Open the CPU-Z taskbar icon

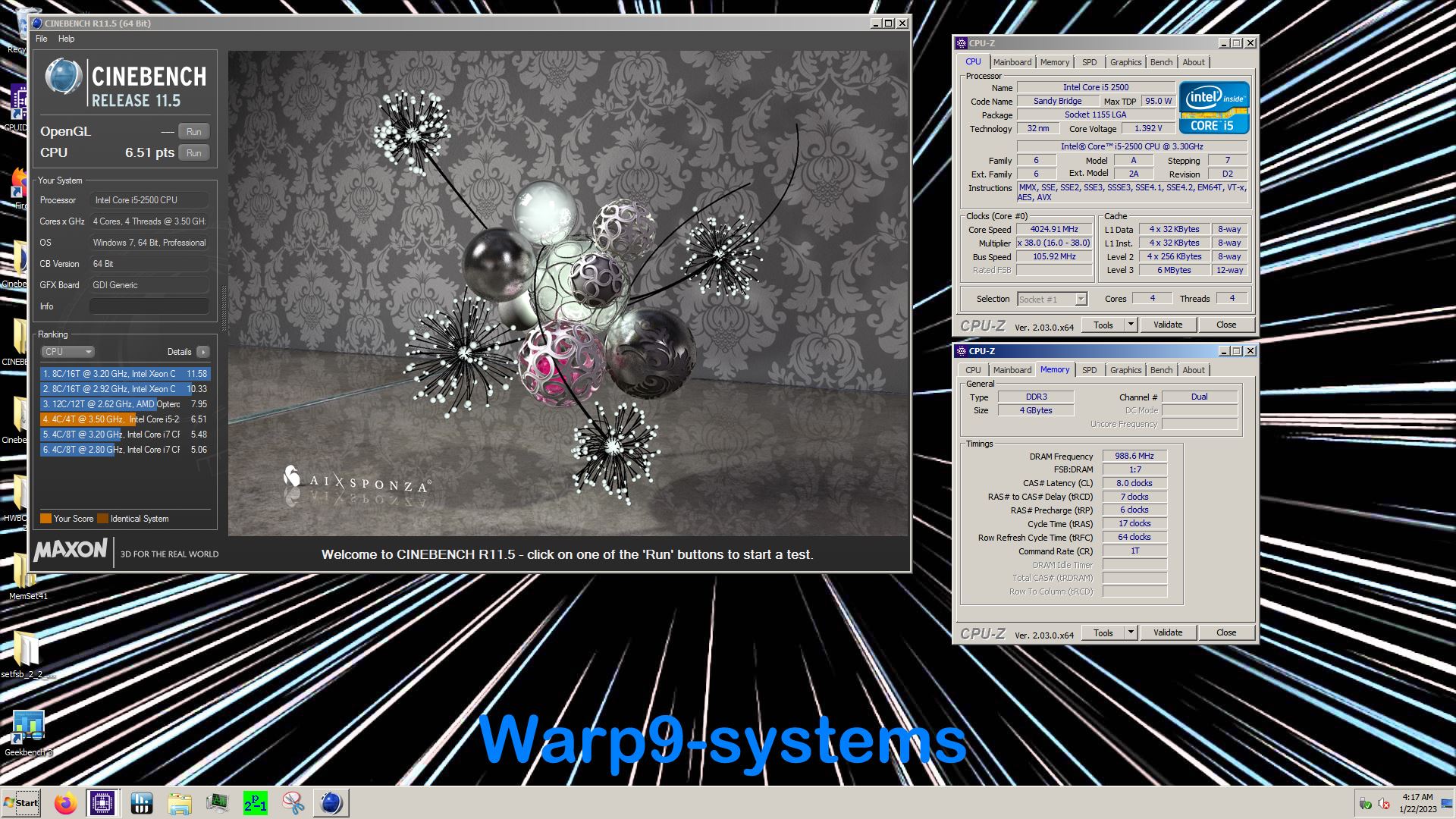pos(102,803)
